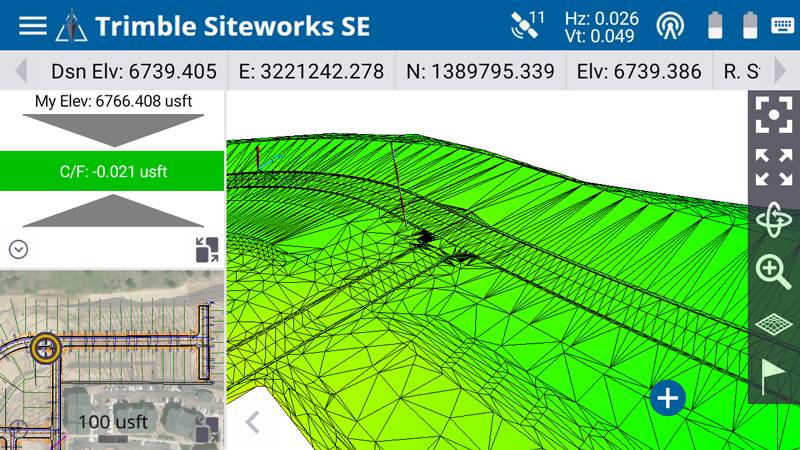Tap the flag stakeout icon
The image size is (800, 450).
[x=773, y=377]
